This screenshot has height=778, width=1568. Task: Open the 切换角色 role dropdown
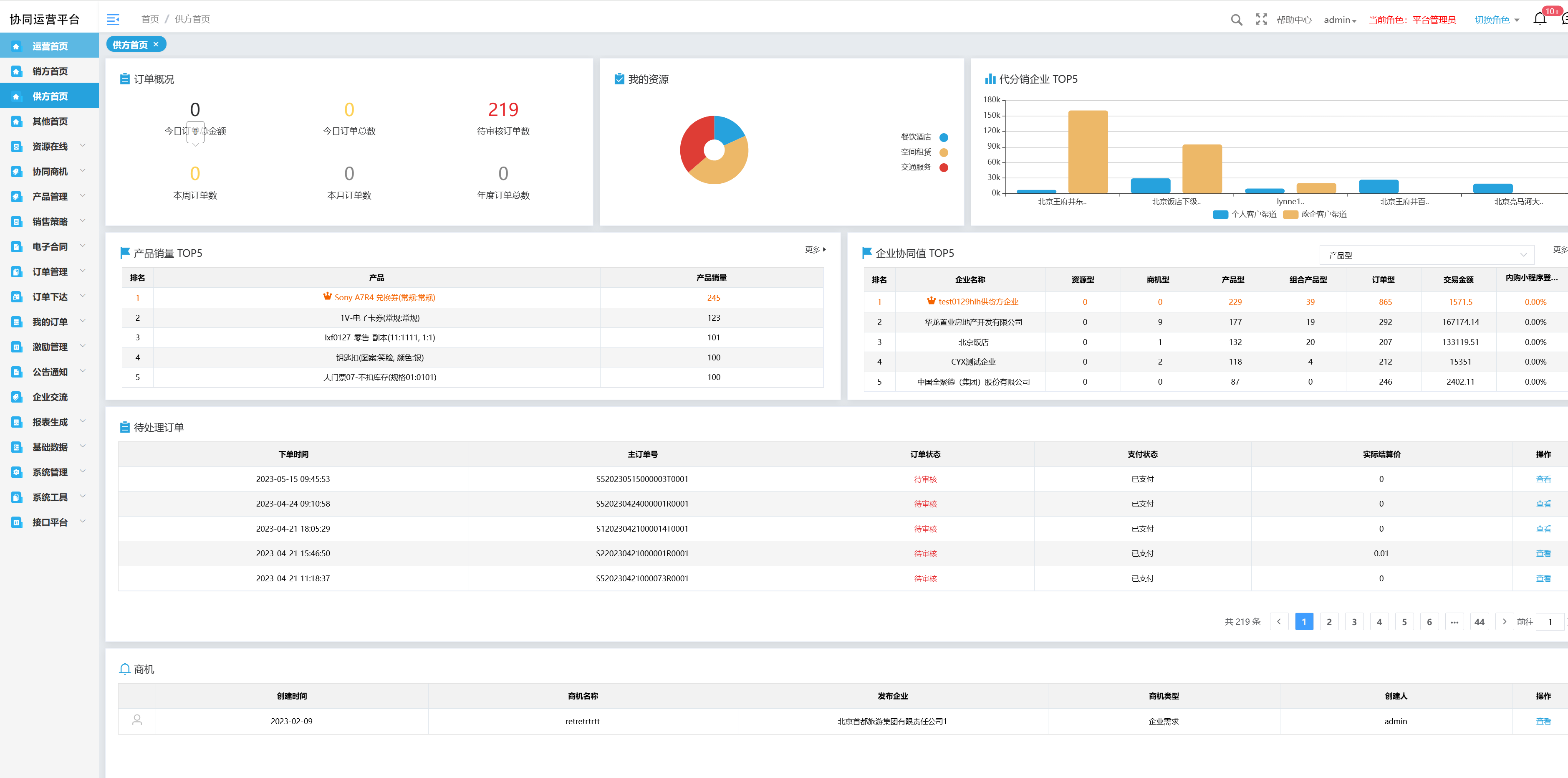click(1496, 20)
